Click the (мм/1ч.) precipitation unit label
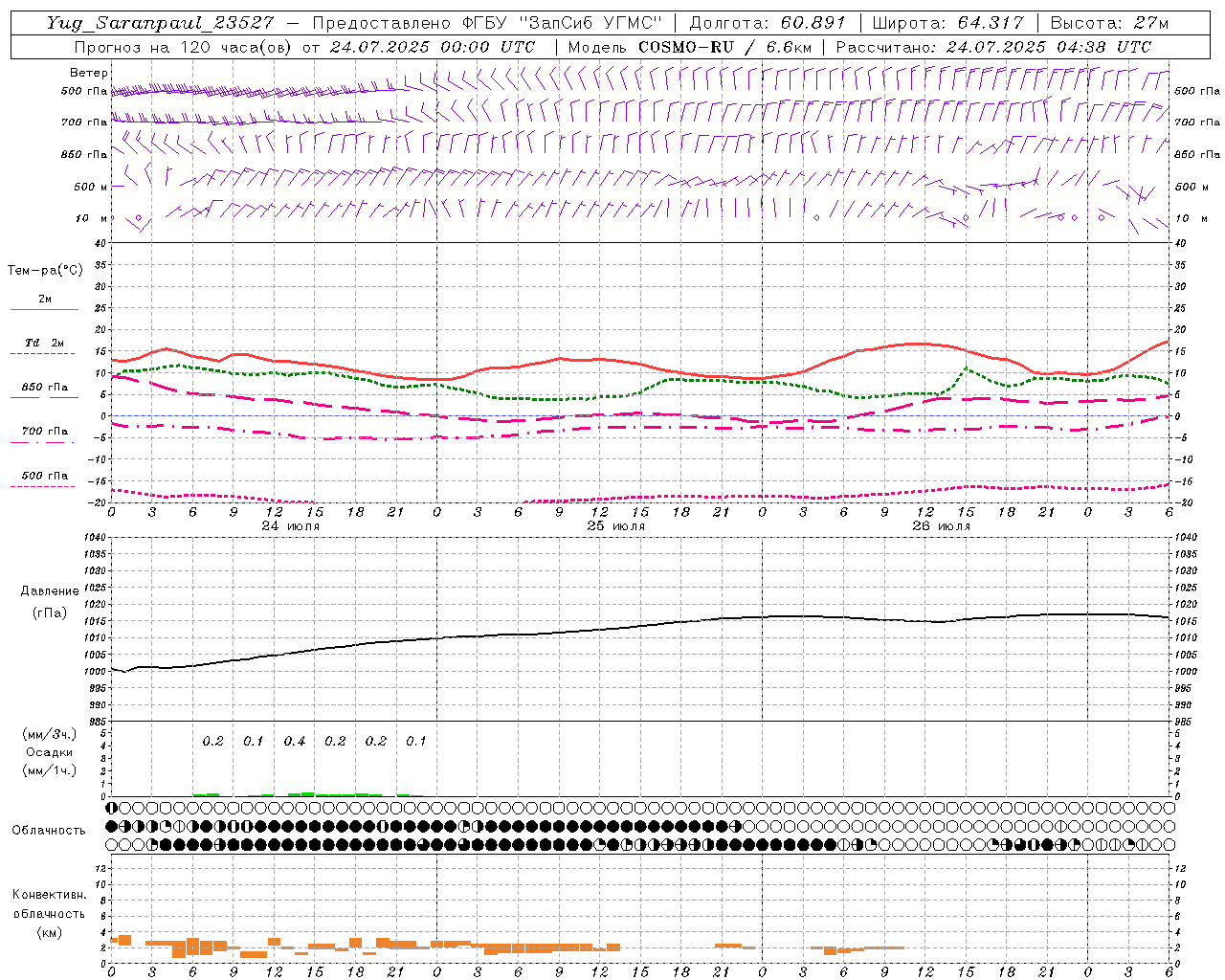 pos(50,770)
